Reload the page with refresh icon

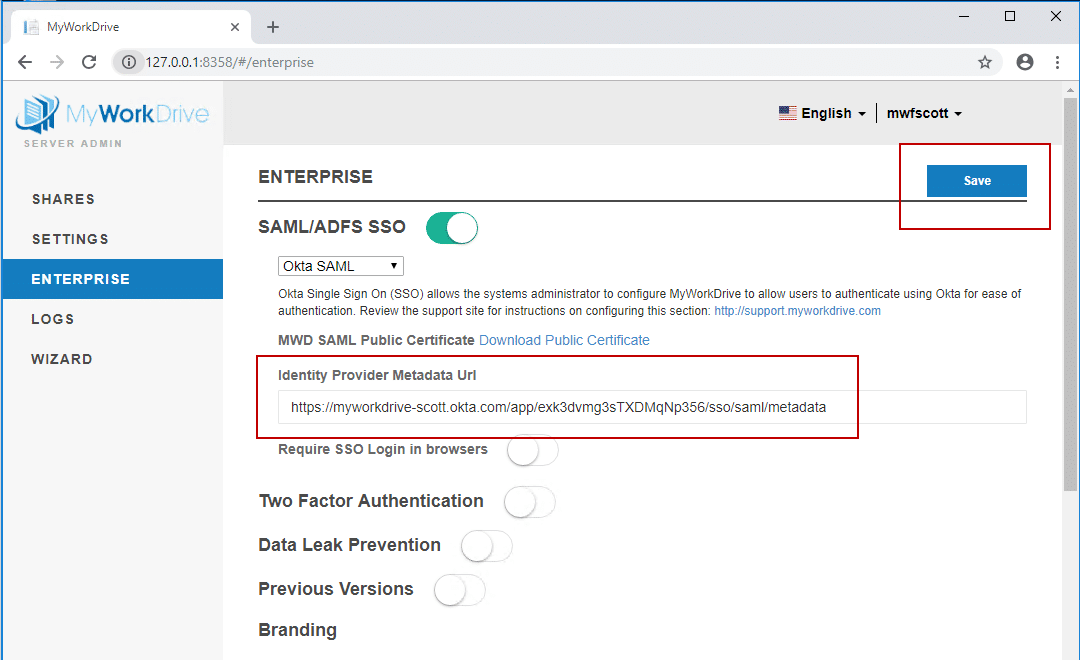click(89, 62)
